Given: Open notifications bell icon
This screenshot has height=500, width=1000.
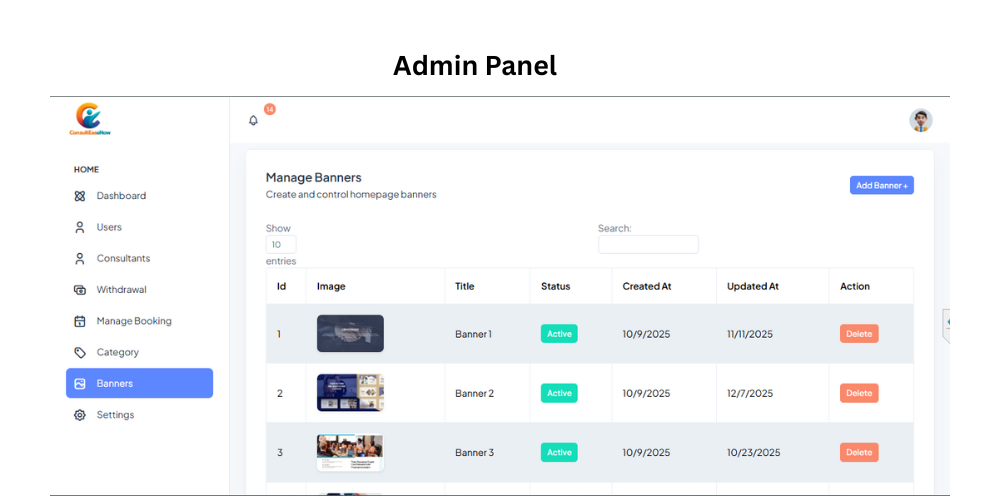Looking at the screenshot, I should pyautogui.click(x=253, y=121).
